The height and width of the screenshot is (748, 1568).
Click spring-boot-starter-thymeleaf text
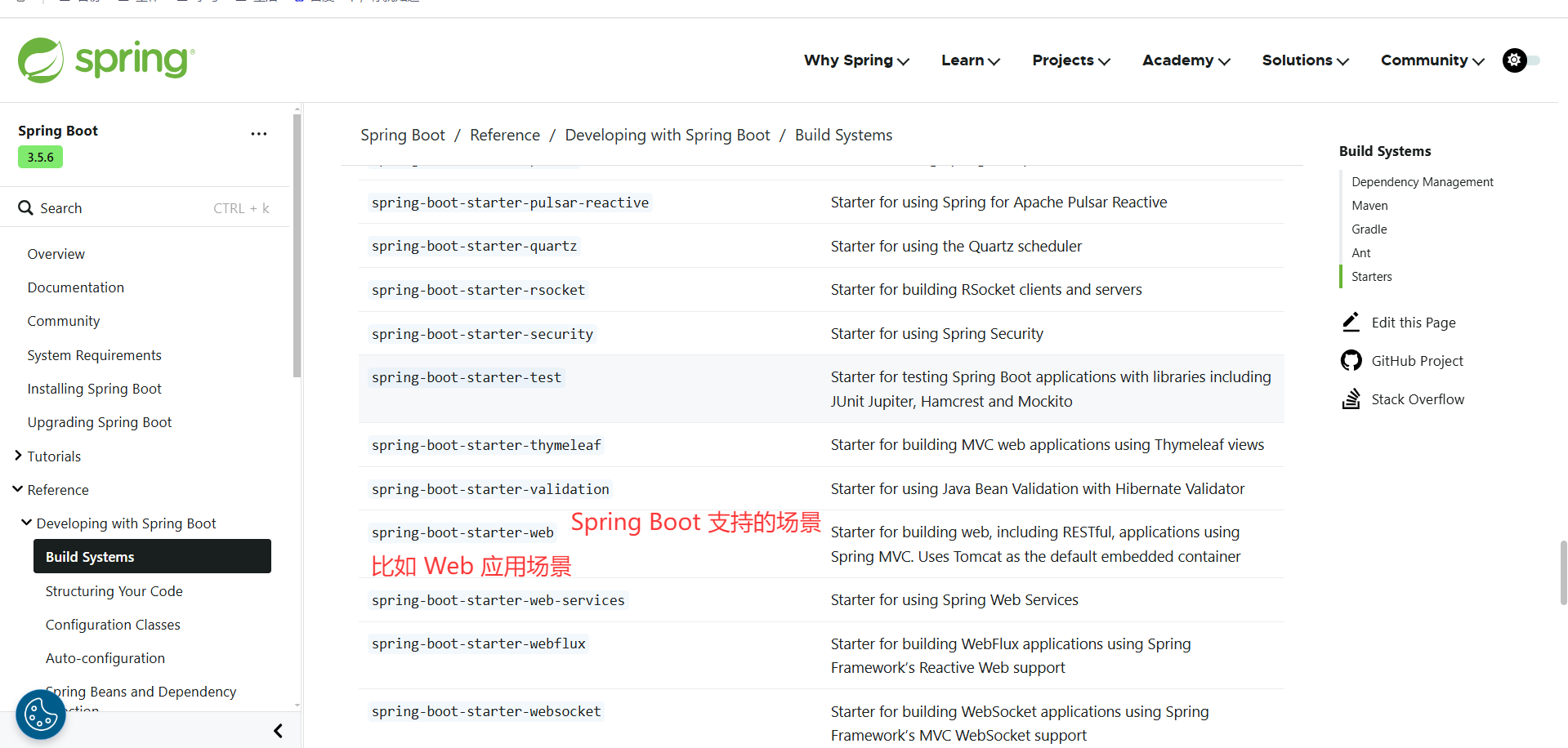click(x=486, y=445)
